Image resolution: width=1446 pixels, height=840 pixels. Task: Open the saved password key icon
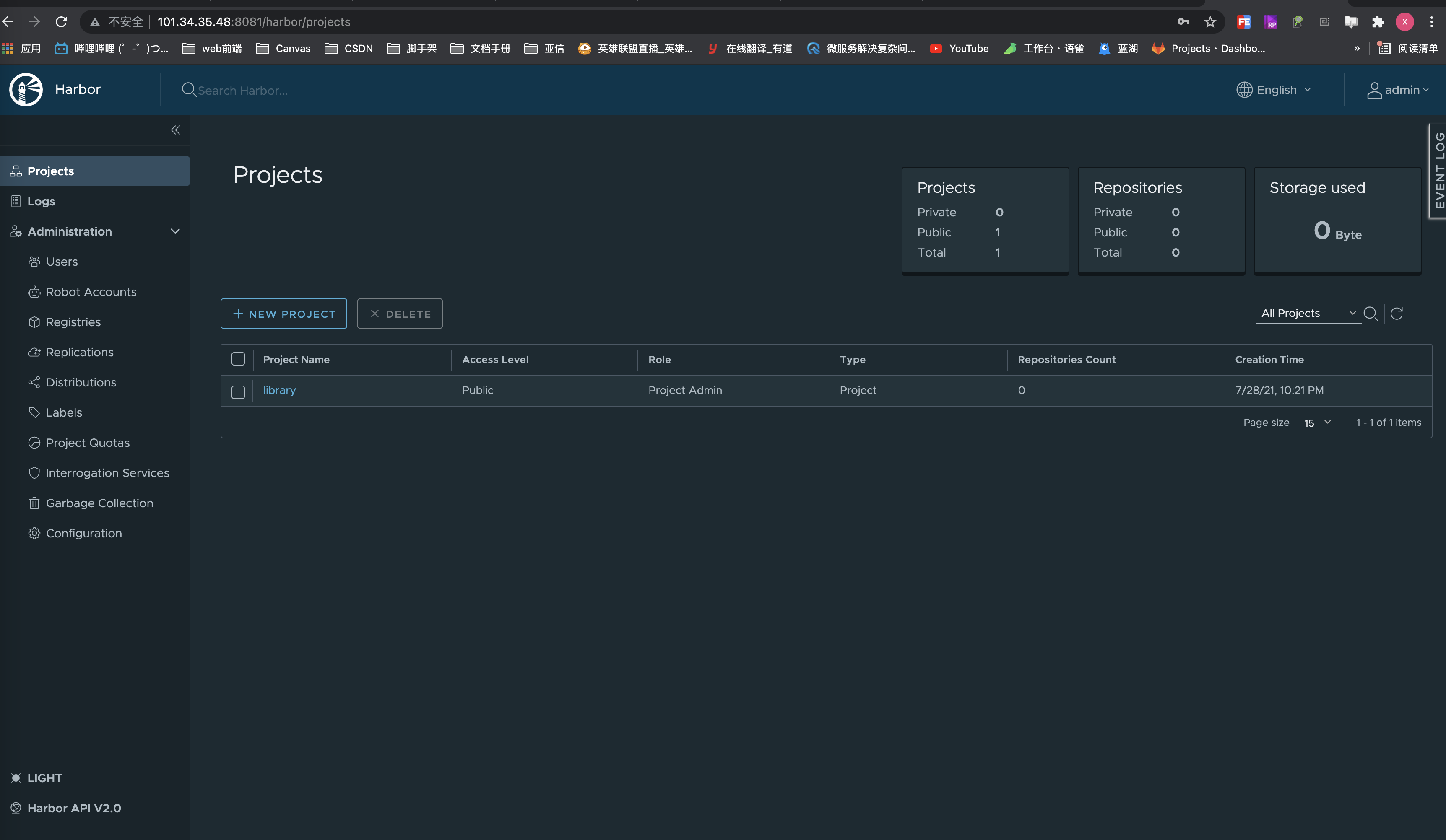[1183, 22]
